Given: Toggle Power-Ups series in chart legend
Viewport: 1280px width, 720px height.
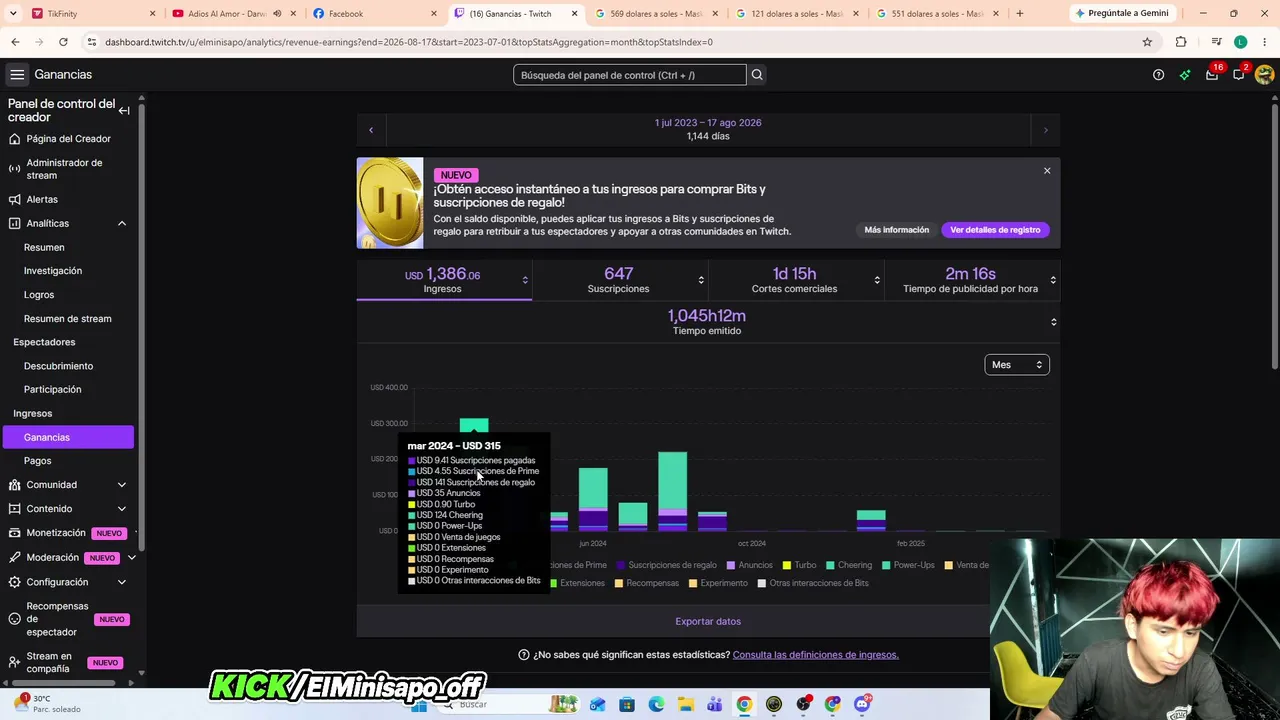Looking at the screenshot, I should (908, 565).
